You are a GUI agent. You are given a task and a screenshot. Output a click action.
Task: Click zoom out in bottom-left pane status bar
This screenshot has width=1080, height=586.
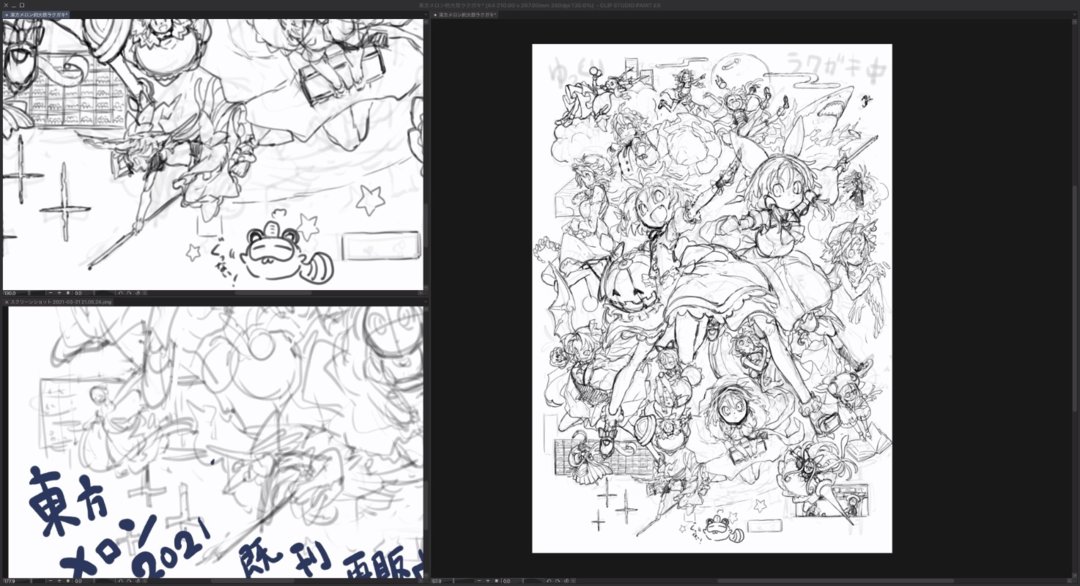pyautogui.click(x=51, y=580)
